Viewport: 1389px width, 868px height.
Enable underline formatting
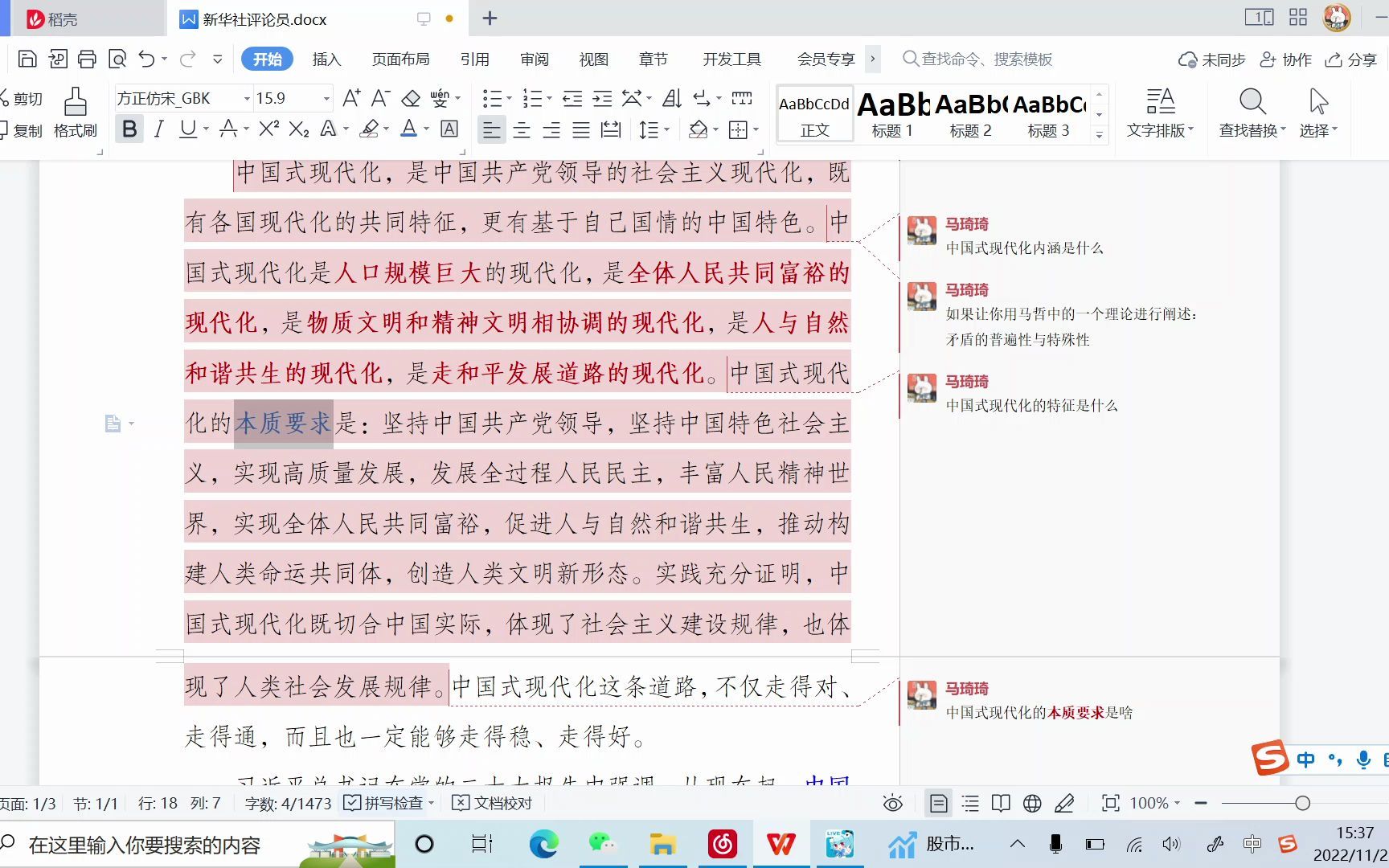[x=186, y=129]
